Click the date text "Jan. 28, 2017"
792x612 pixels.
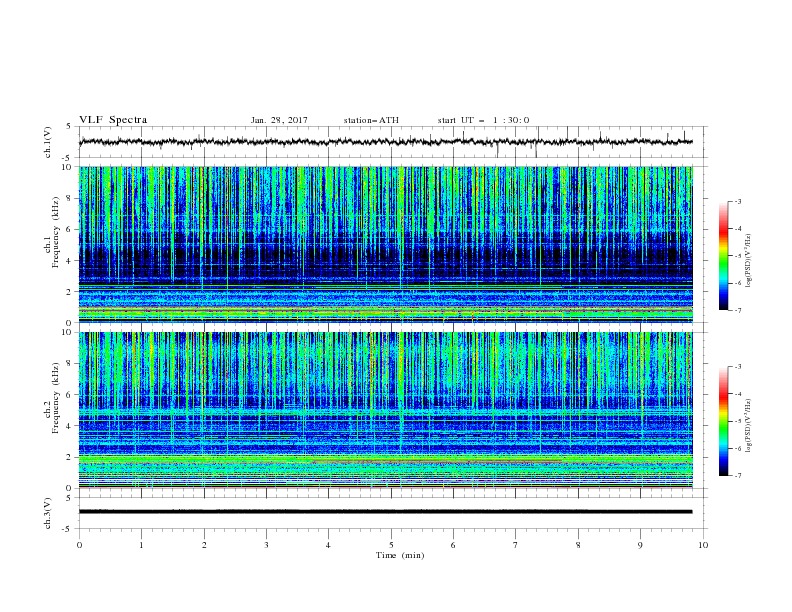(279, 120)
